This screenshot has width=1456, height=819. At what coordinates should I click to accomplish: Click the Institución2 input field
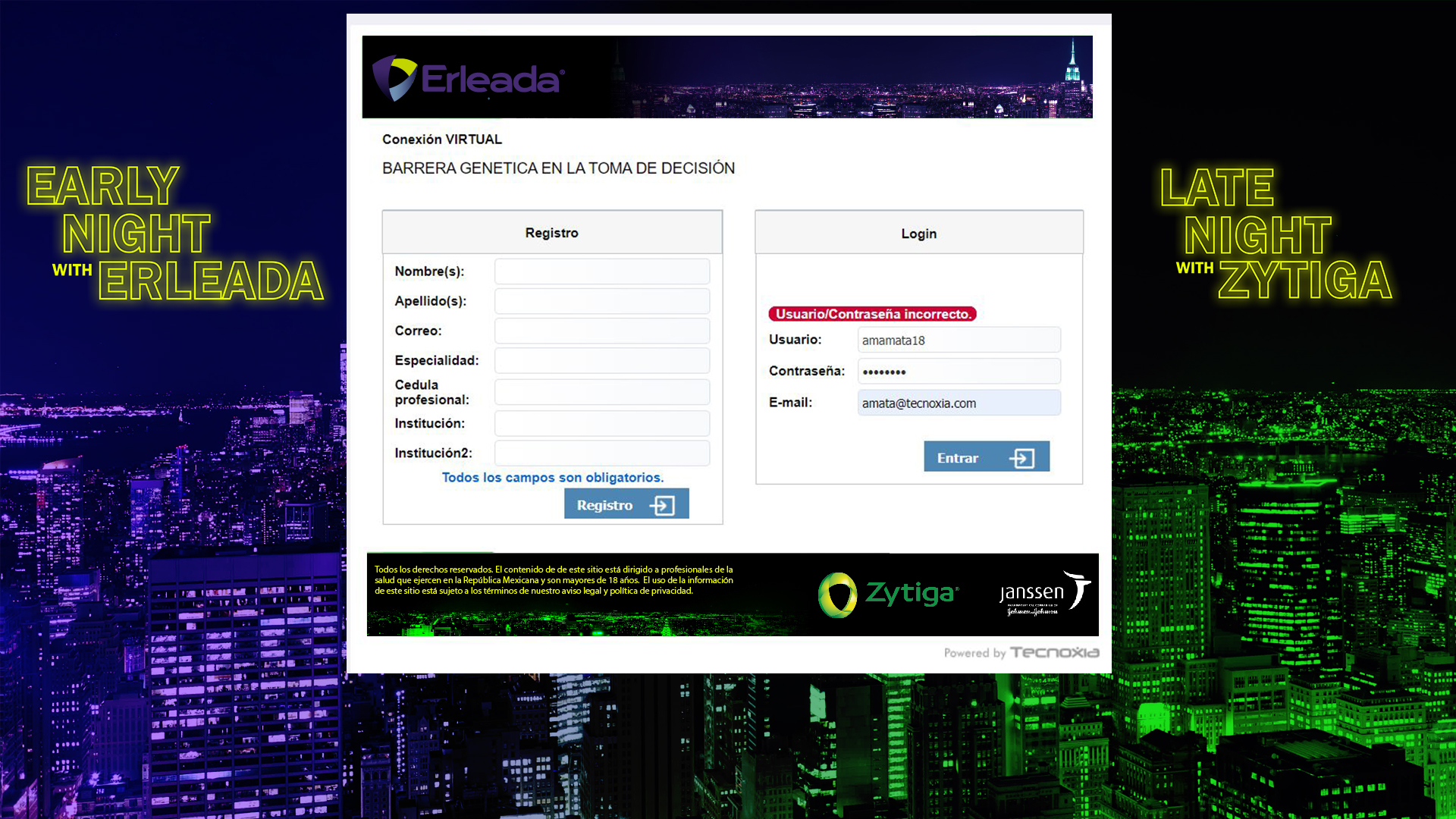tap(602, 453)
